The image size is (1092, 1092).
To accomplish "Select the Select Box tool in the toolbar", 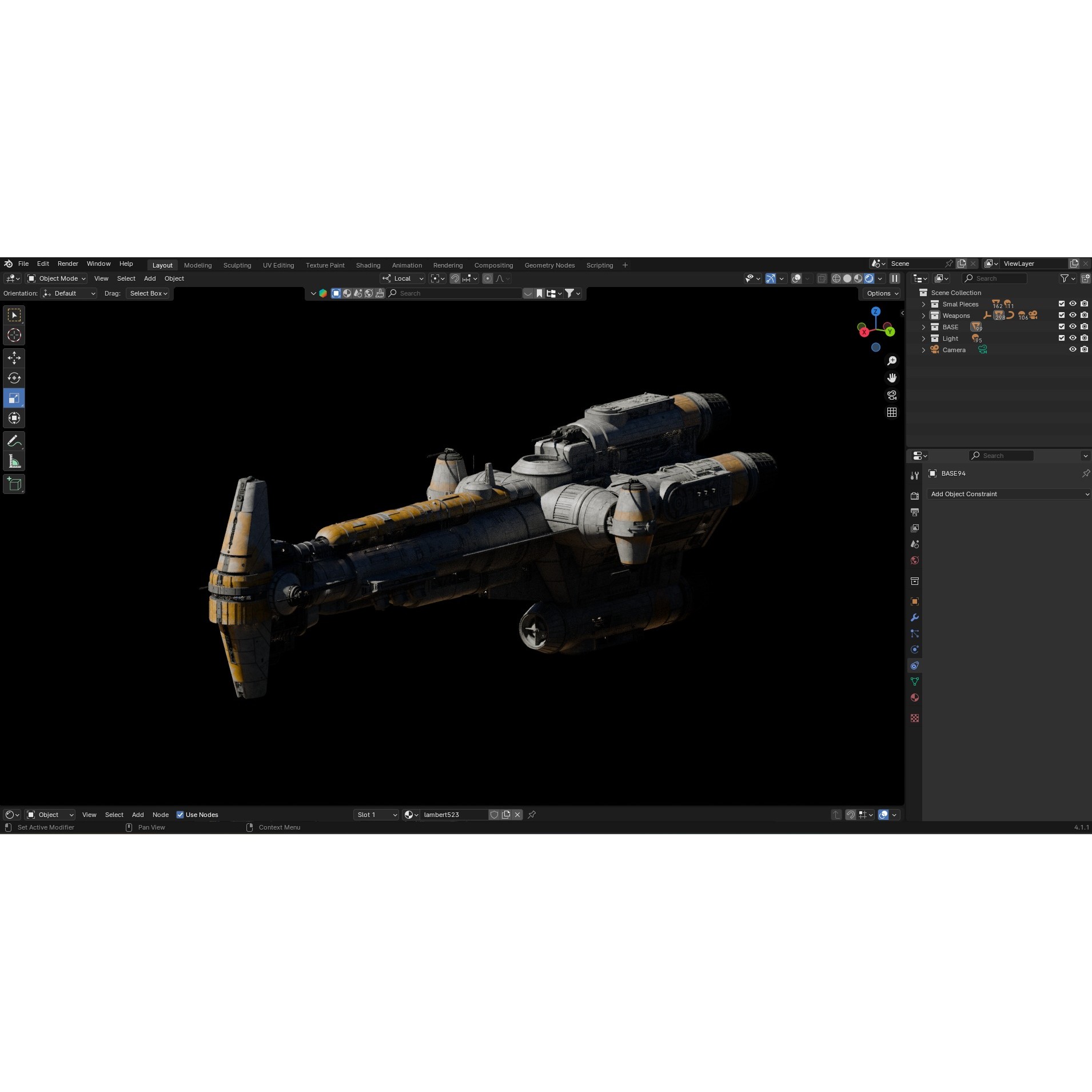I will point(14,315).
